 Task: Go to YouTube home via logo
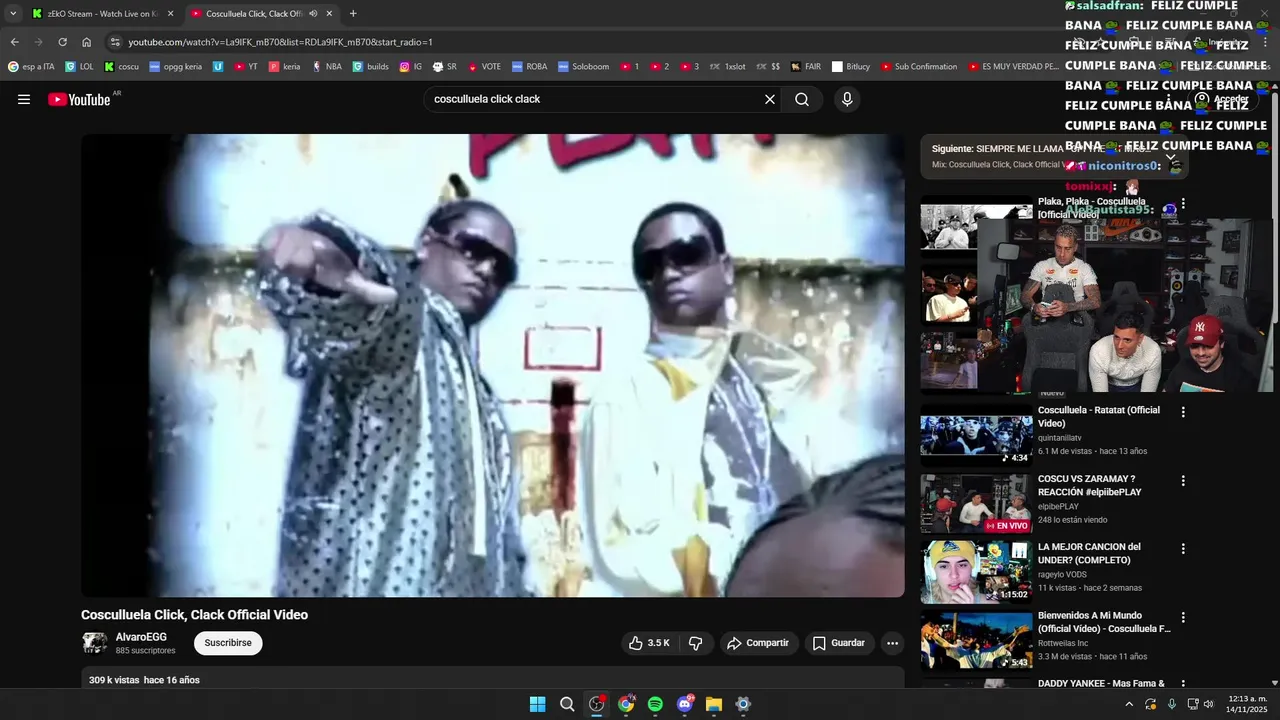[x=79, y=99]
